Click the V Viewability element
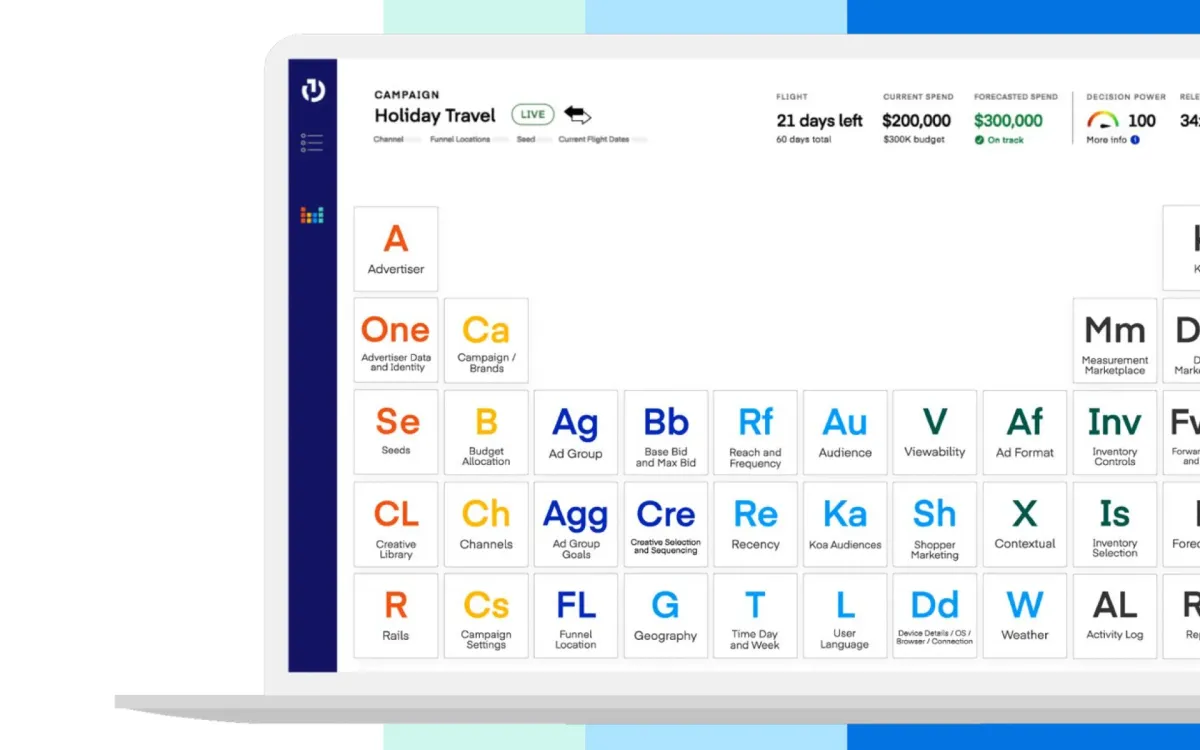The image size is (1200, 750). [934, 432]
